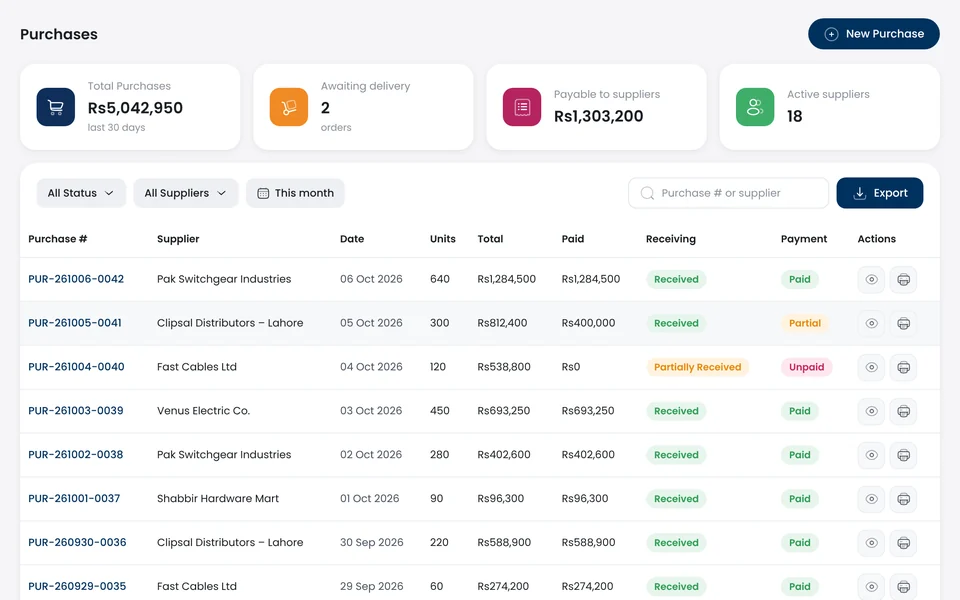Open purchase link PUR-261006-0042
This screenshot has height=600, width=960.
(x=76, y=279)
